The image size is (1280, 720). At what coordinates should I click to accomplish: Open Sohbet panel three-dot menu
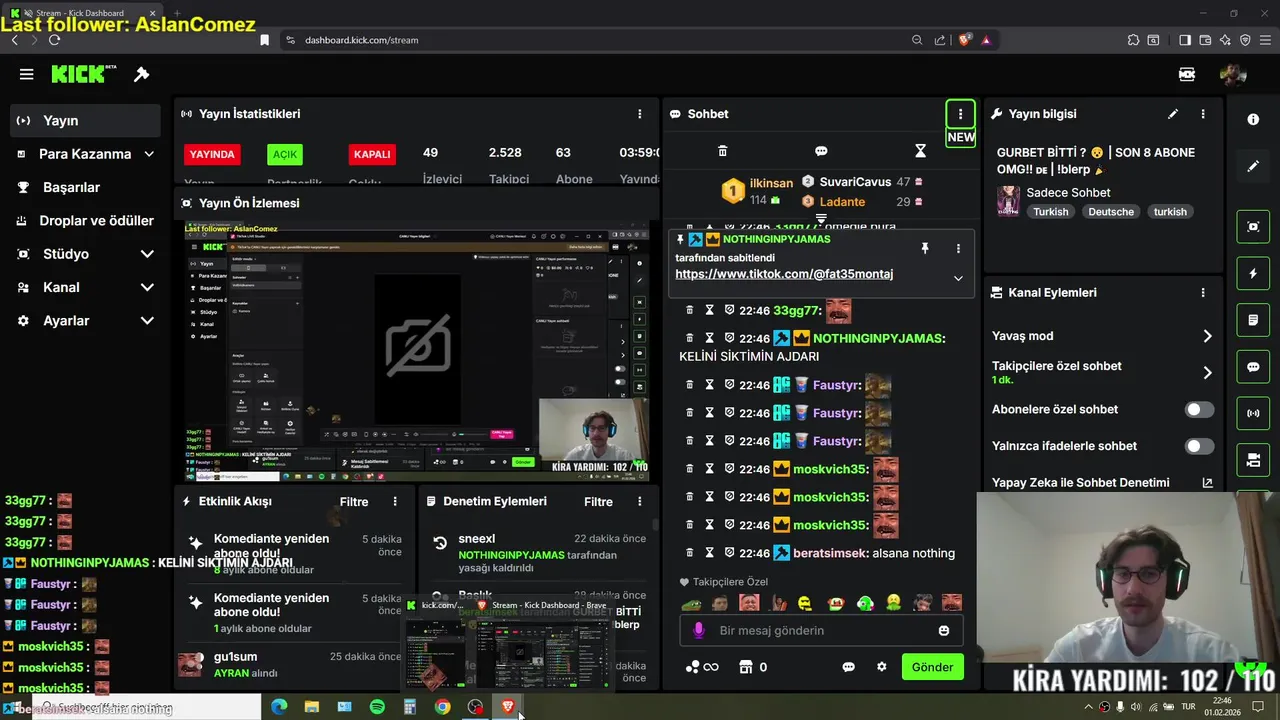pos(960,114)
